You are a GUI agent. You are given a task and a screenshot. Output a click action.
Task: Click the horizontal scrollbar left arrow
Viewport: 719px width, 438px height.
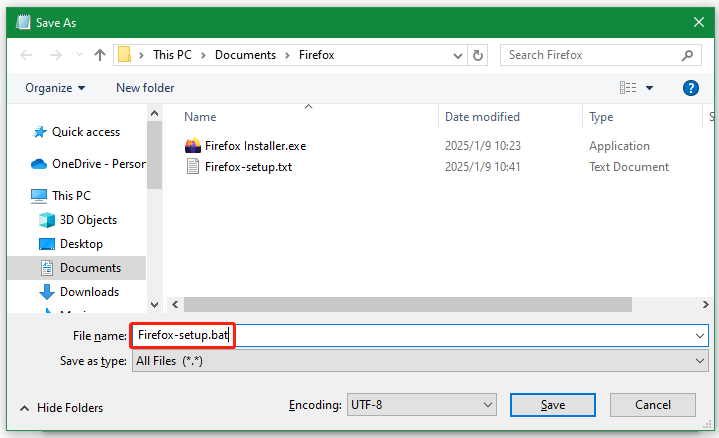coord(175,304)
